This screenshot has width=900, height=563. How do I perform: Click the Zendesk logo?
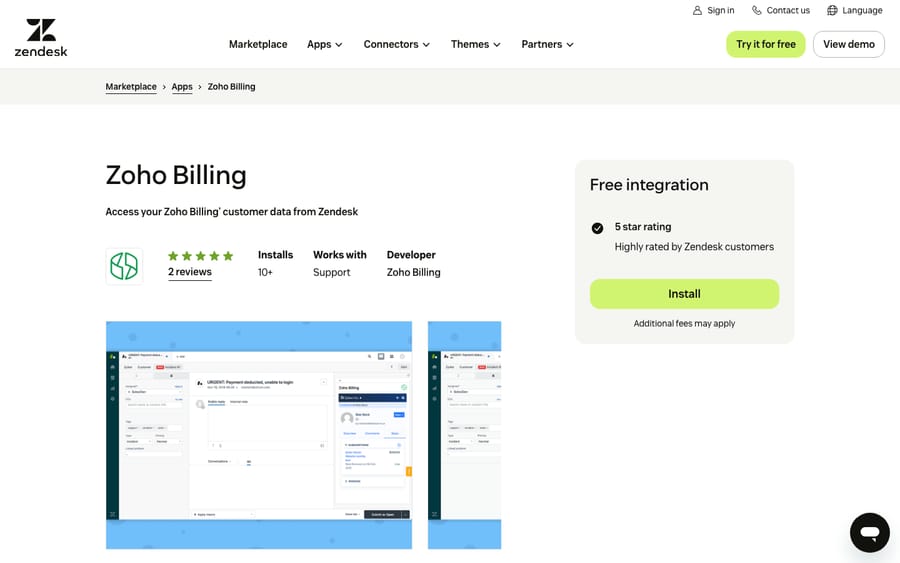coord(41,38)
